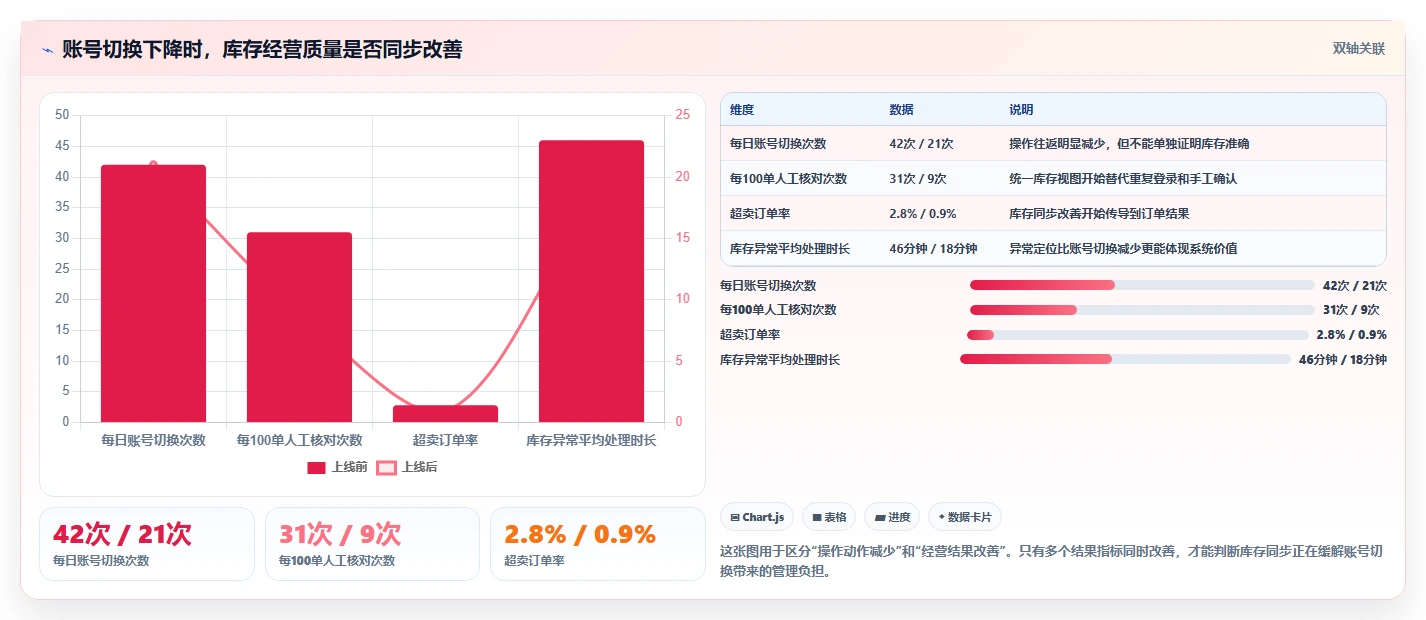
Task: Click the 每日账号切换次数 bar in chart
Action: coord(153,293)
